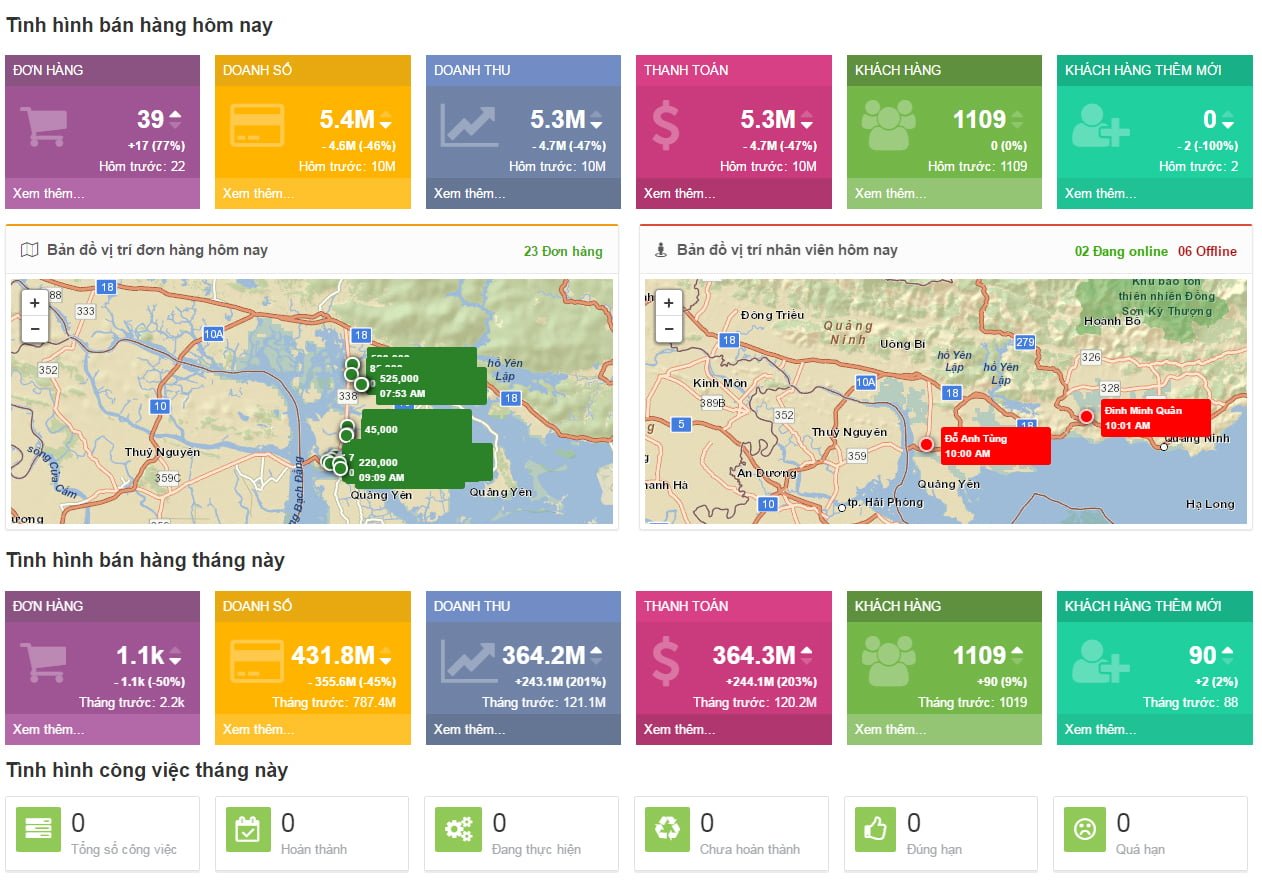Click the 364.2M value in this month's DOANH THU
The image size is (1262, 886).
pyautogui.click(x=543, y=656)
